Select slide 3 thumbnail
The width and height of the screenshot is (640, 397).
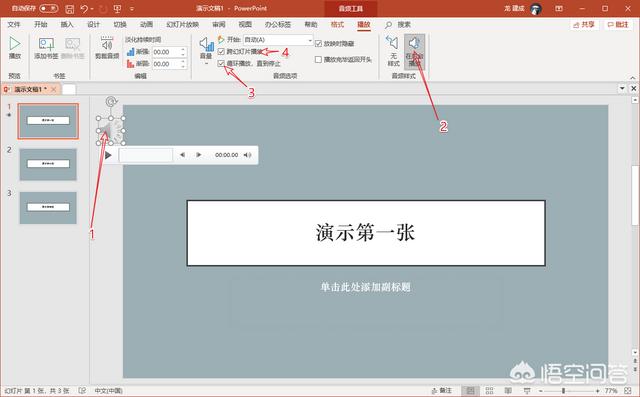pyautogui.click(x=48, y=207)
